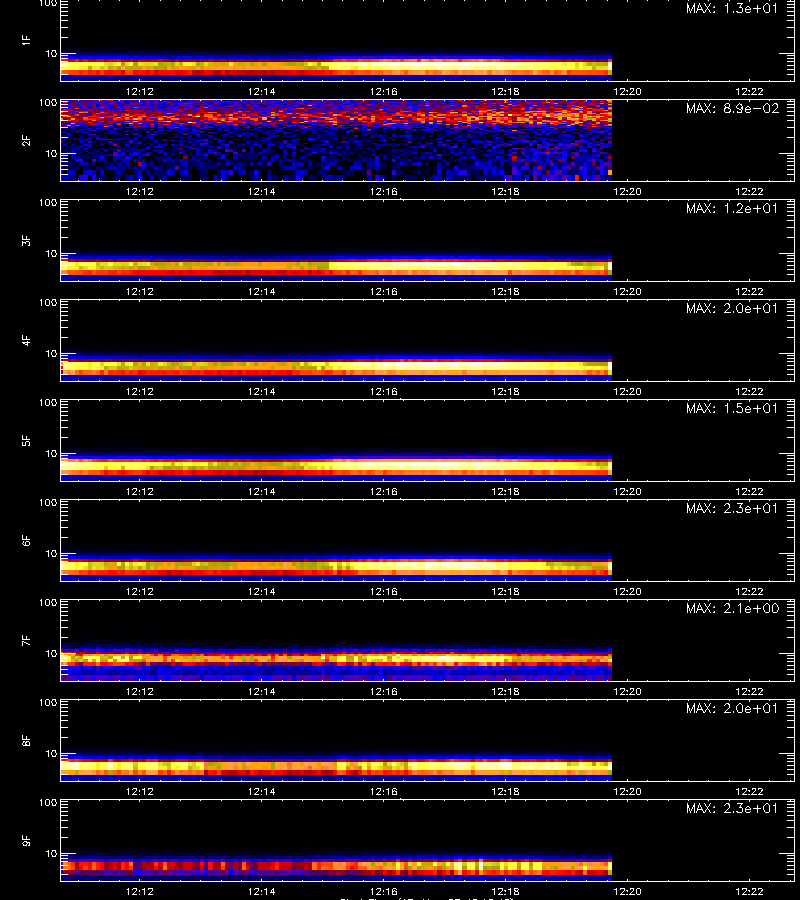Screen dimensions: 800x900
Task: Select 'MAX: 2.0e+01' in the 8F panel
Action: (x=732, y=708)
